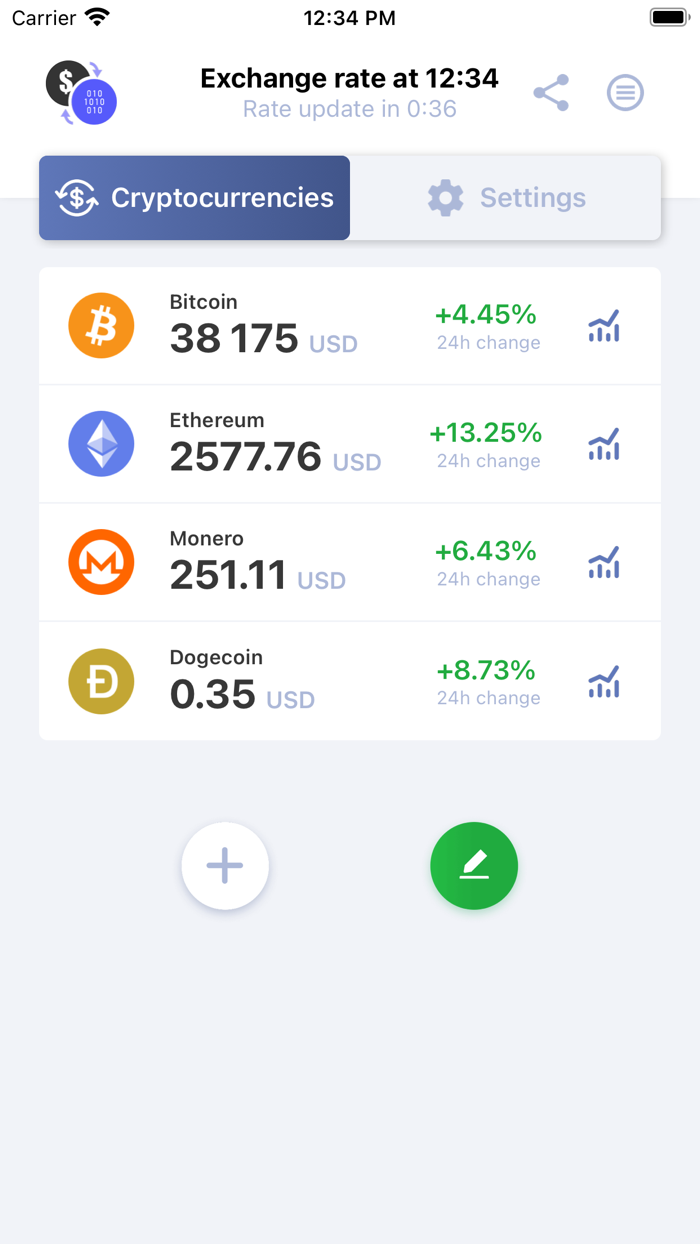
Task: Click the battery indicator in status bar
Action: click(x=666, y=16)
